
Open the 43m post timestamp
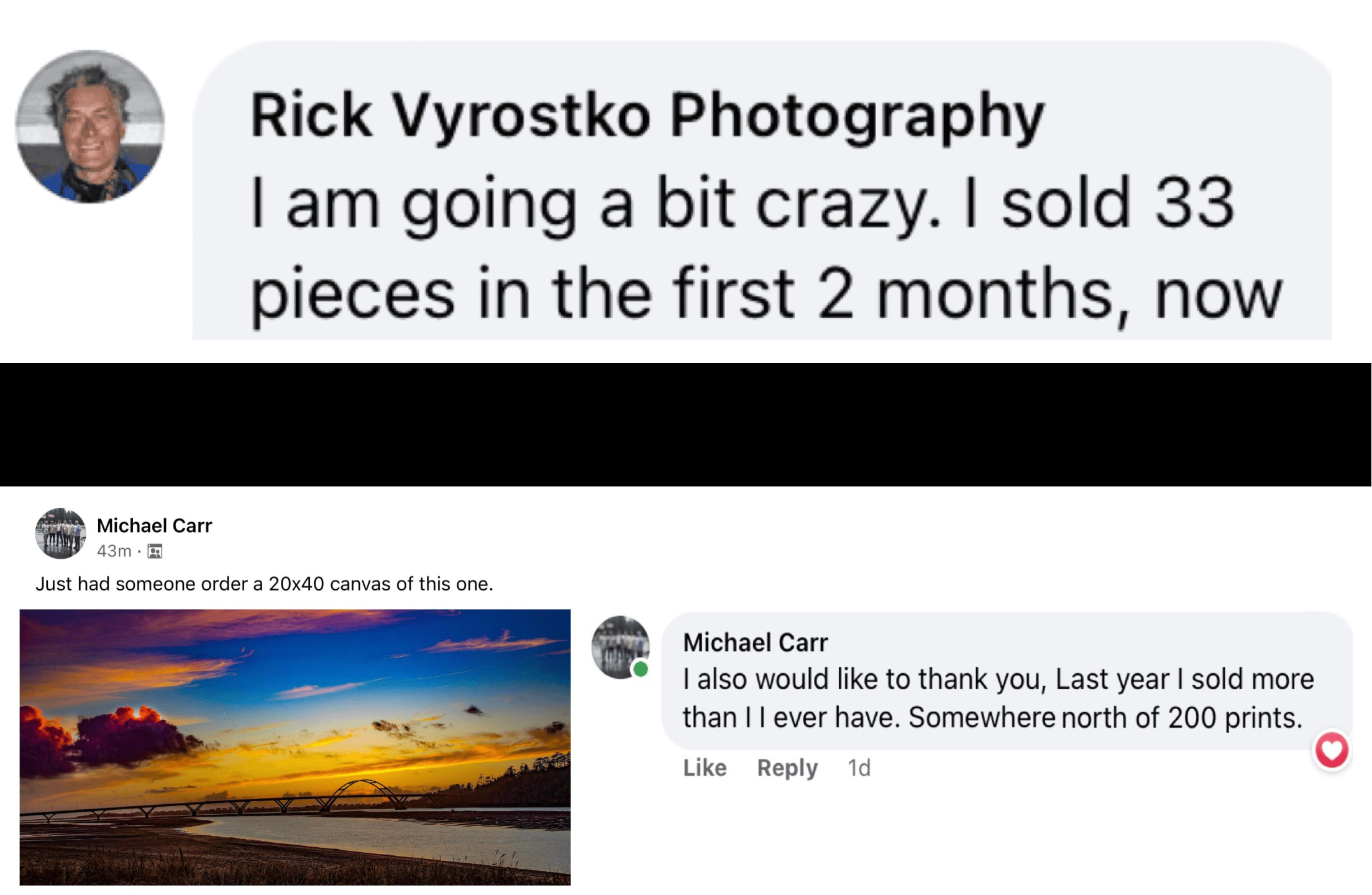pos(114,551)
